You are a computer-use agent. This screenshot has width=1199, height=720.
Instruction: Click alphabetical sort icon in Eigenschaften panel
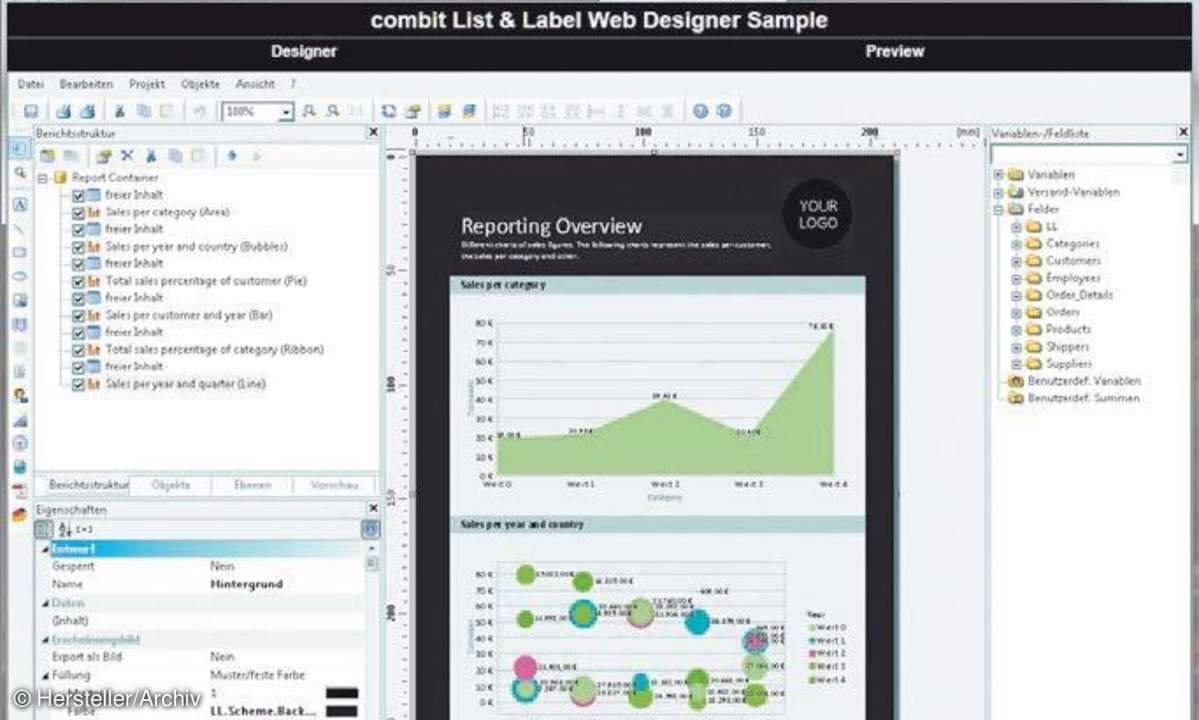(65, 529)
